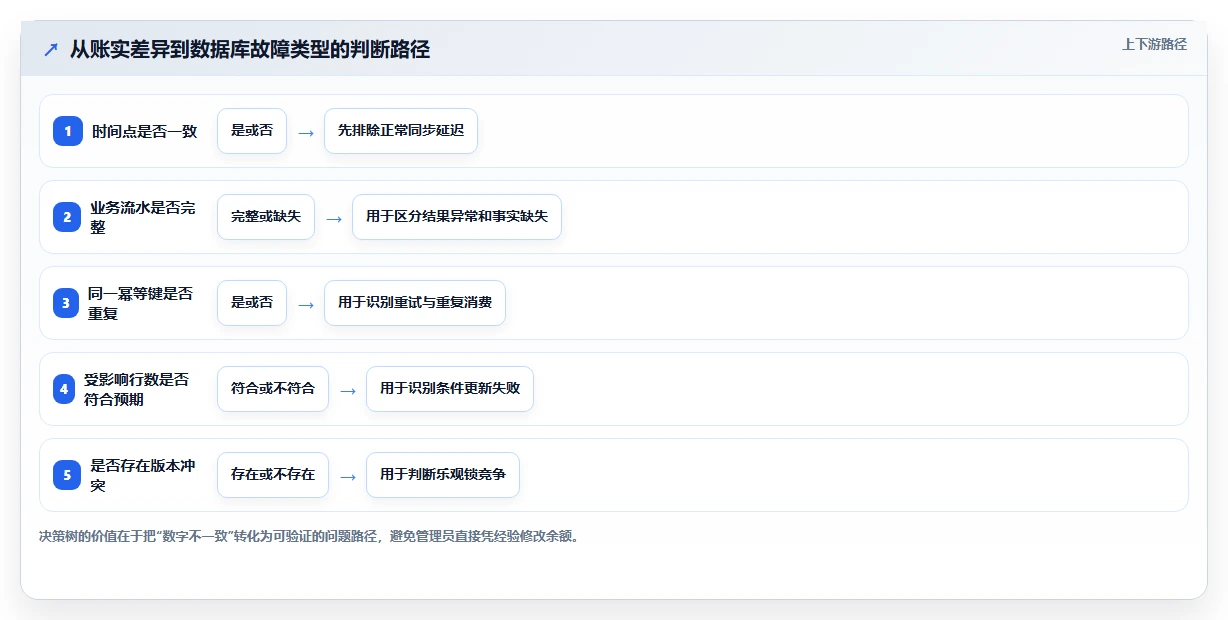
Task: Select 是或否 chip in 同一幂等键 row
Action: (x=252, y=303)
